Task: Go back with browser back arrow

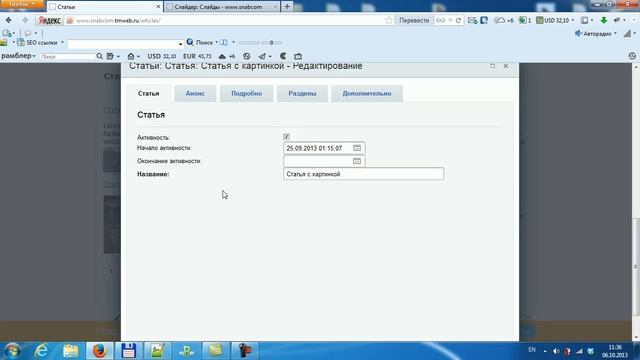Action: pos(9,20)
